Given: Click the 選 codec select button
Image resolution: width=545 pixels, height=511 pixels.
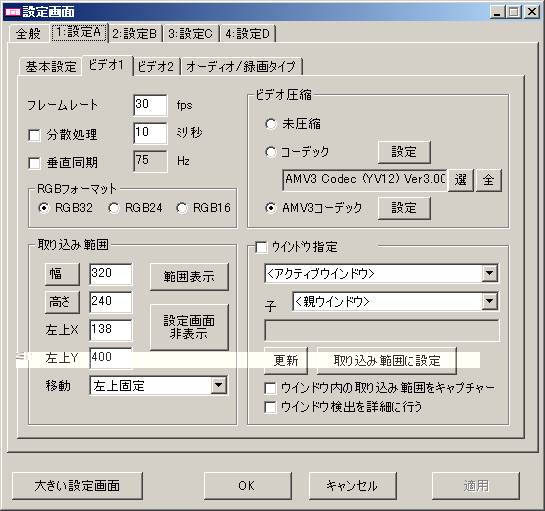Looking at the screenshot, I should coord(461,180).
